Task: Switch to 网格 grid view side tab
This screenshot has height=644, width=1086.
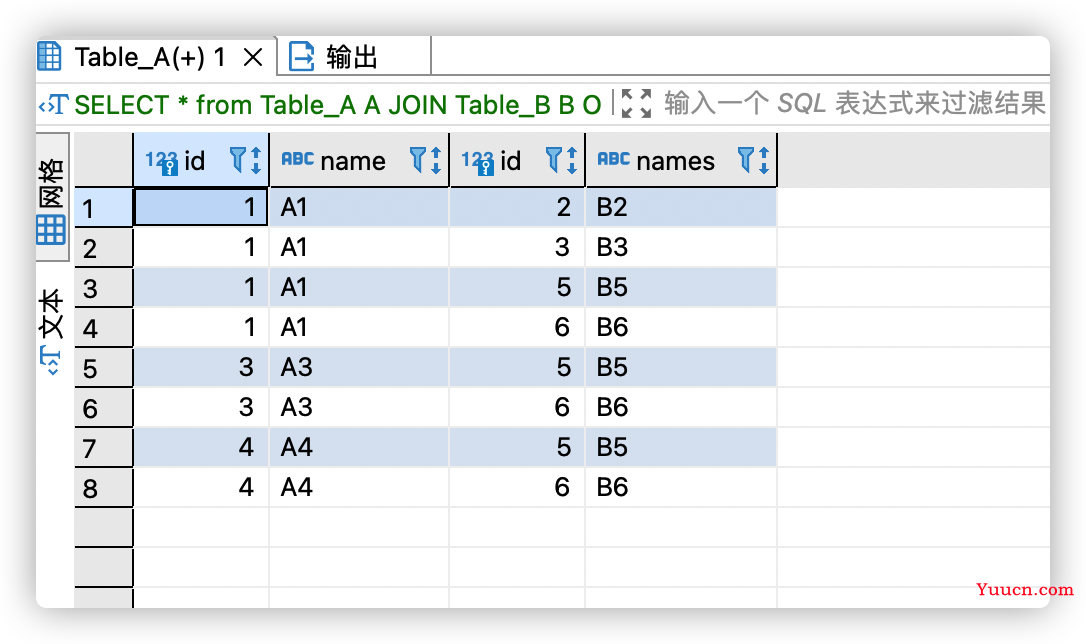Action: coord(52,197)
